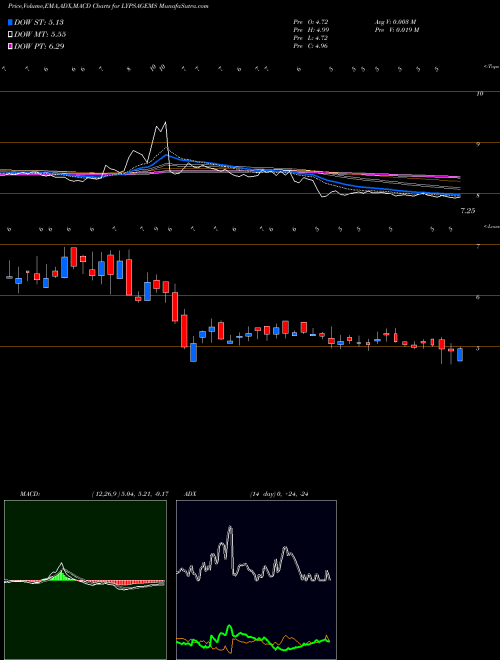Viewport: 500px width, 660px height.
Task: Click the '5' price axis label
Action: pyautogui.click(x=478, y=349)
